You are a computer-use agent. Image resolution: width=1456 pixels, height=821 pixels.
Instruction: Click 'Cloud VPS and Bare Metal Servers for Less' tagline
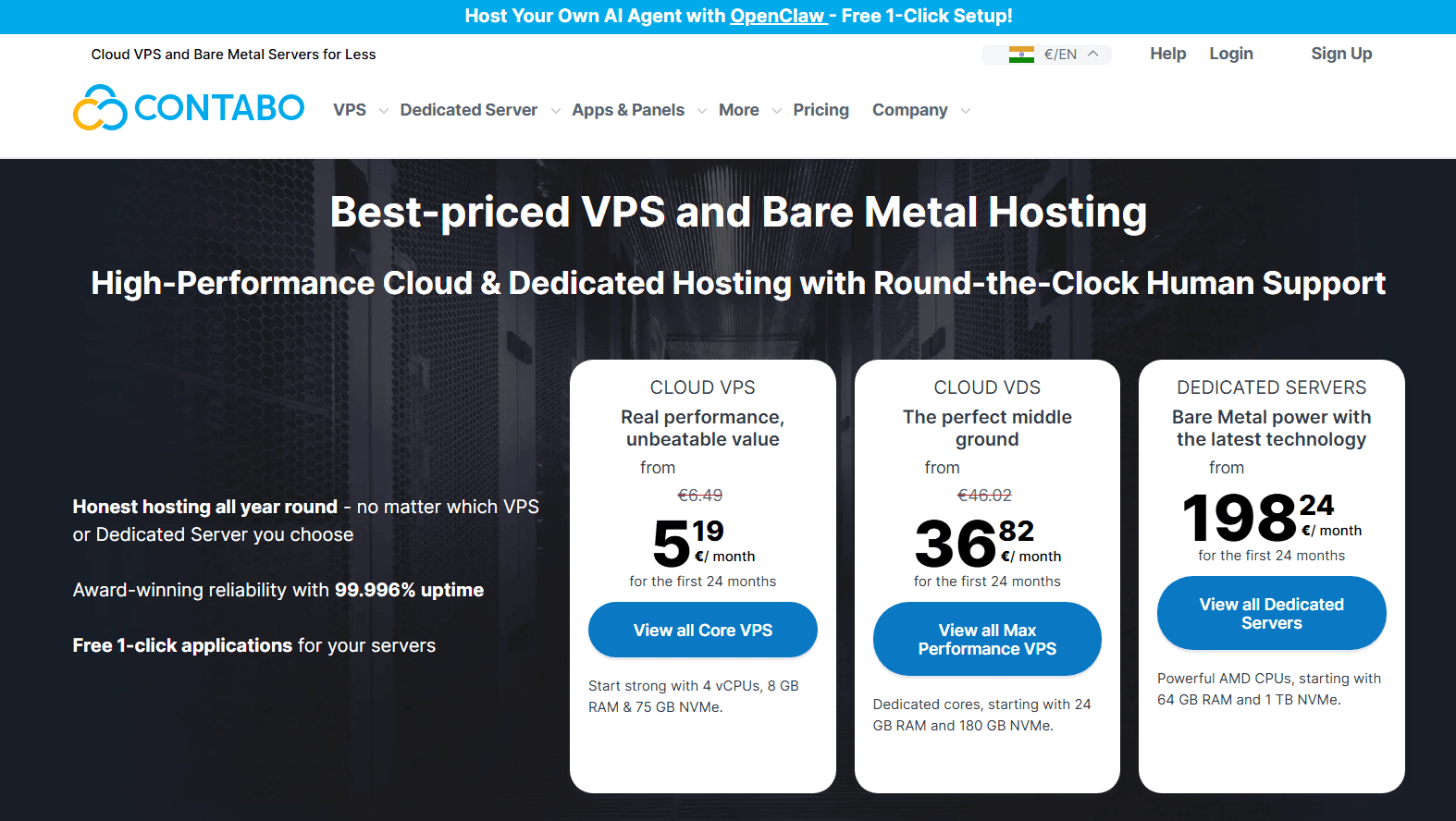233,55
